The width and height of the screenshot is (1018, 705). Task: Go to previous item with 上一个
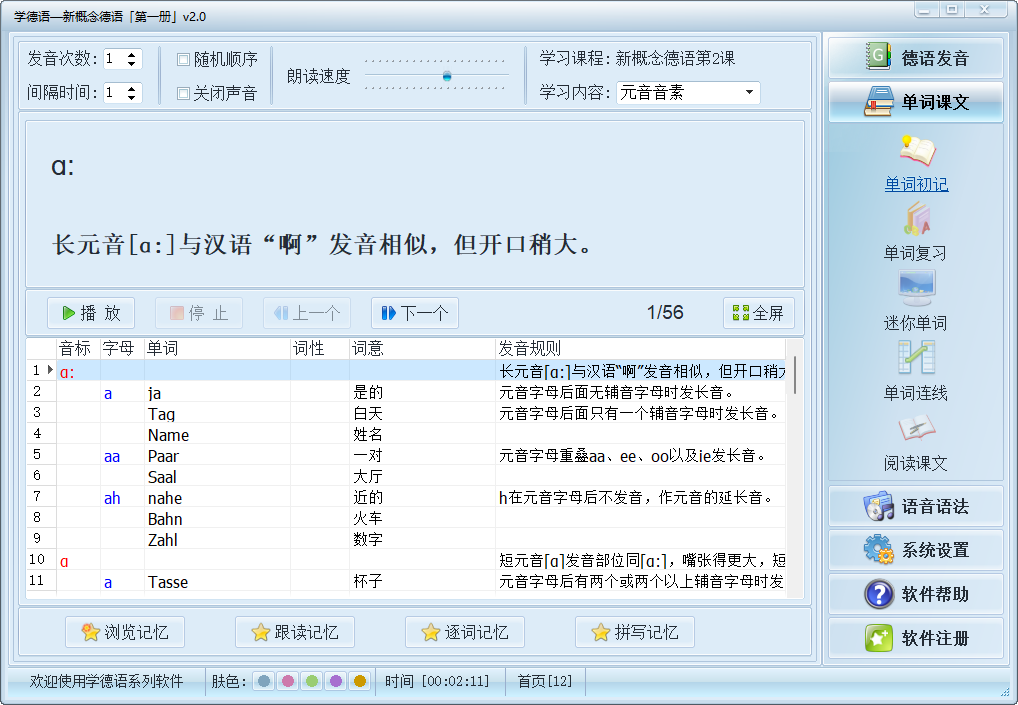point(306,313)
